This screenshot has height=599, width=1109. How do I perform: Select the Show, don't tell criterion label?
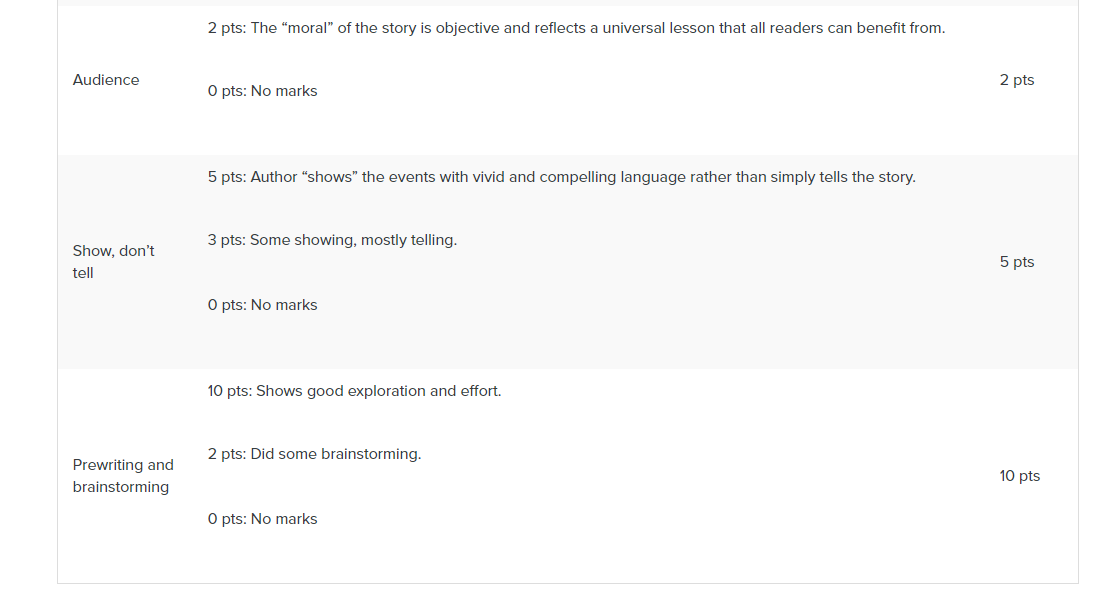coord(113,262)
